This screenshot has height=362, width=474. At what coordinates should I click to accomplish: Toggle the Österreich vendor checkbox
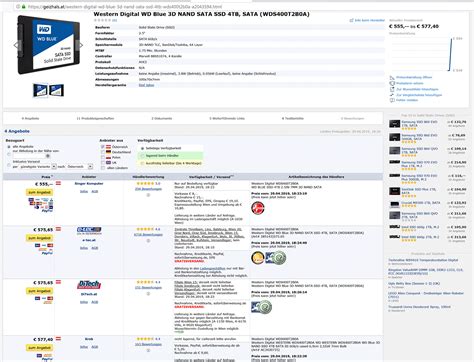[103, 147]
